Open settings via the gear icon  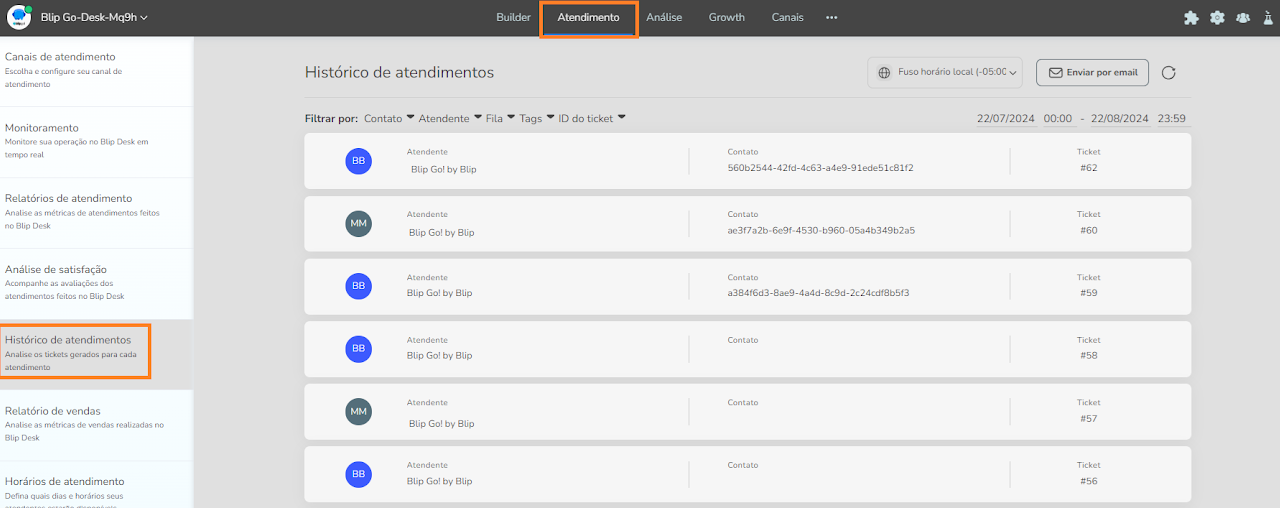coord(1217,18)
